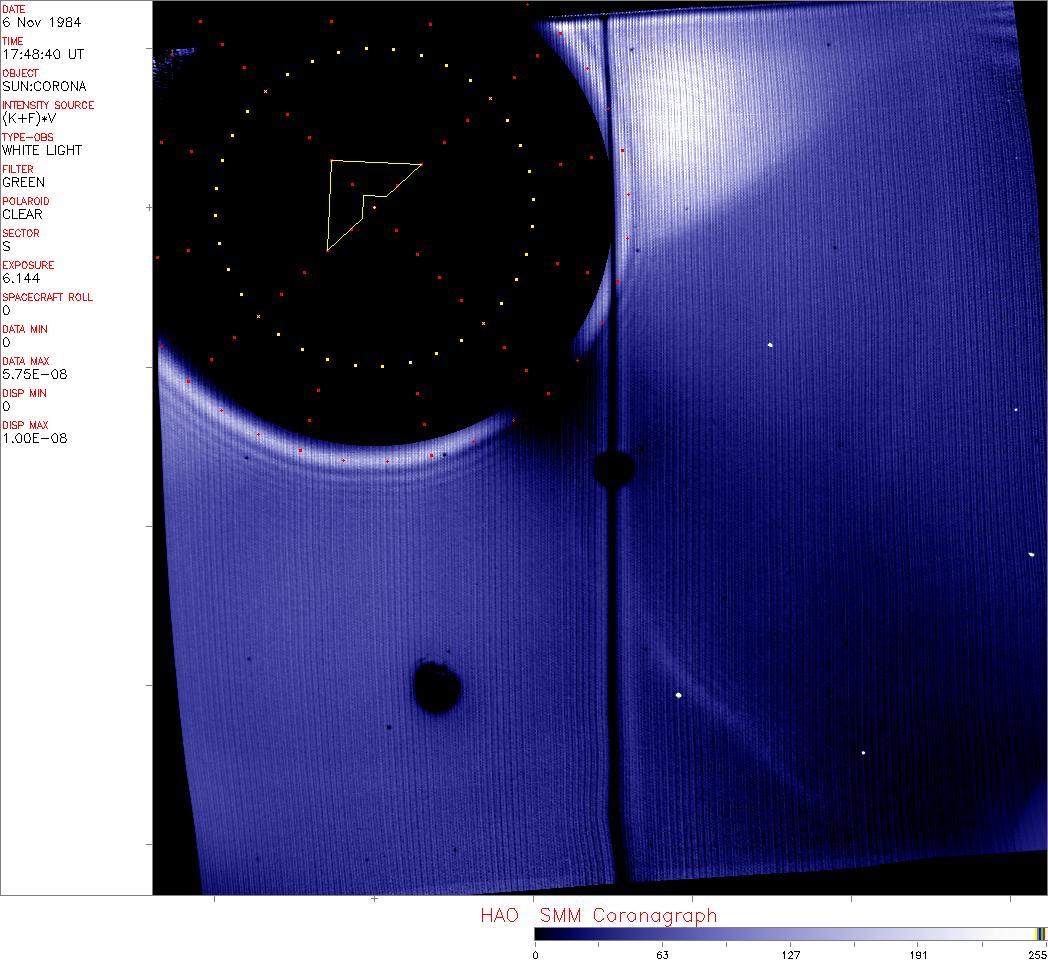Click the multicolored right end of the color bar
The width and height of the screenshot is (1048, 960).
1040,933
